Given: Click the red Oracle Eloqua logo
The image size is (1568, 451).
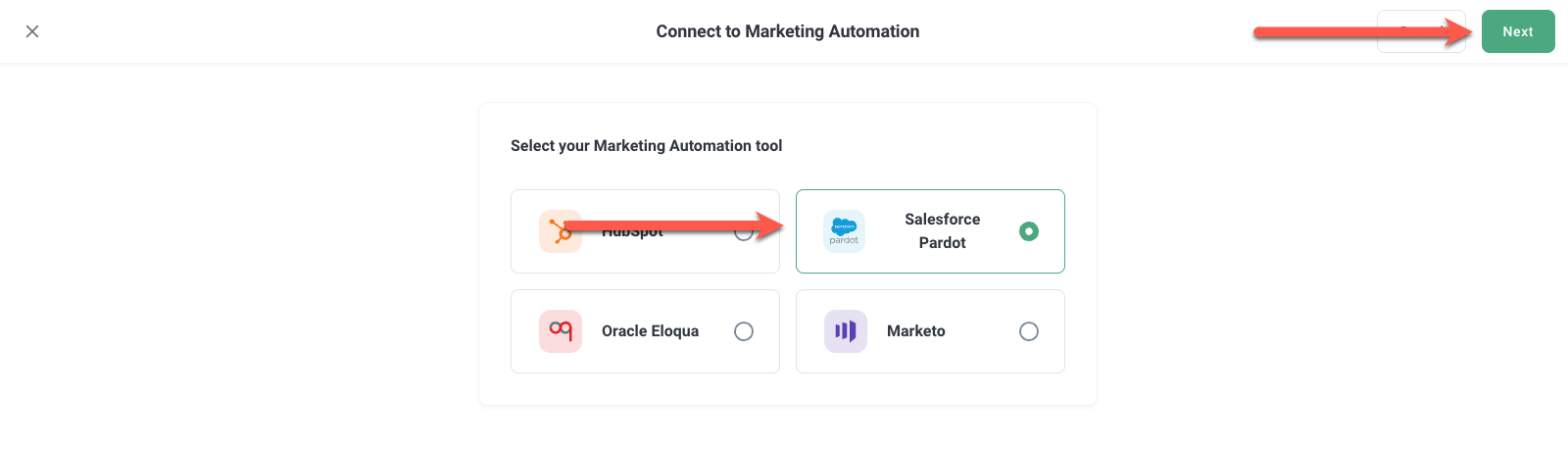Looking at the screenshot, I should pyautogui.click(x=561, y=331).
